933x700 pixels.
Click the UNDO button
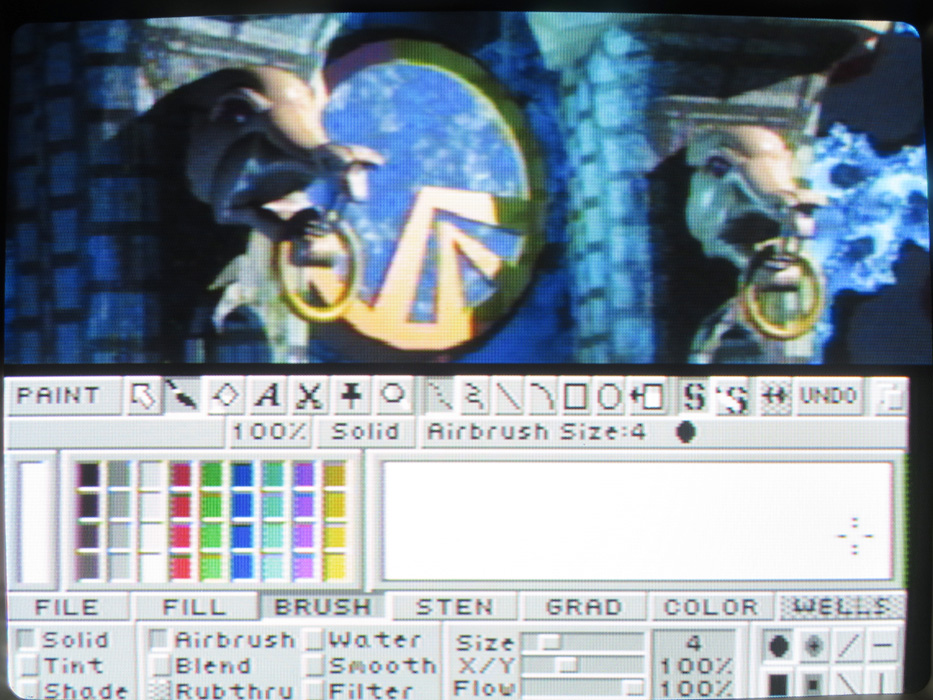[x=828, y=396]
